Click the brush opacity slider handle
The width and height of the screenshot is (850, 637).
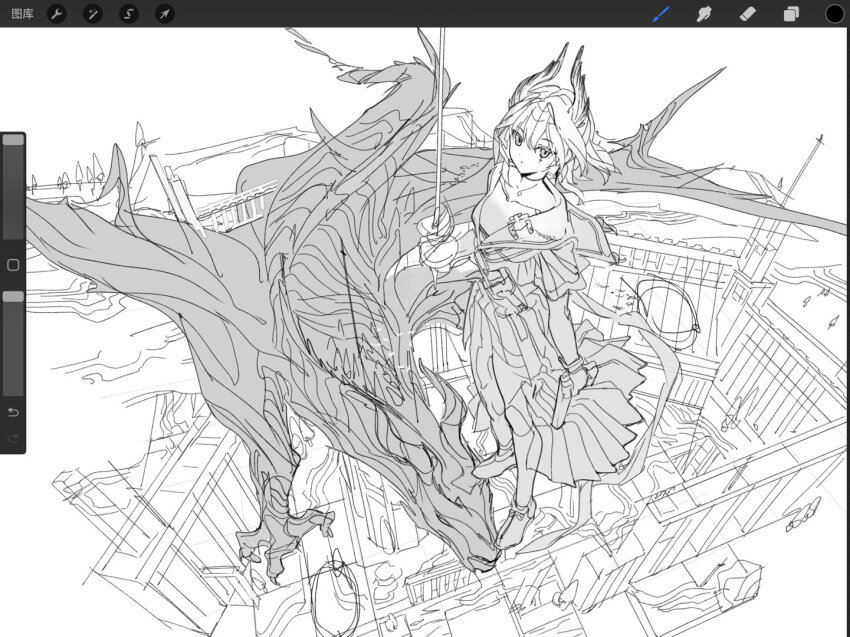tap(13, 296)
